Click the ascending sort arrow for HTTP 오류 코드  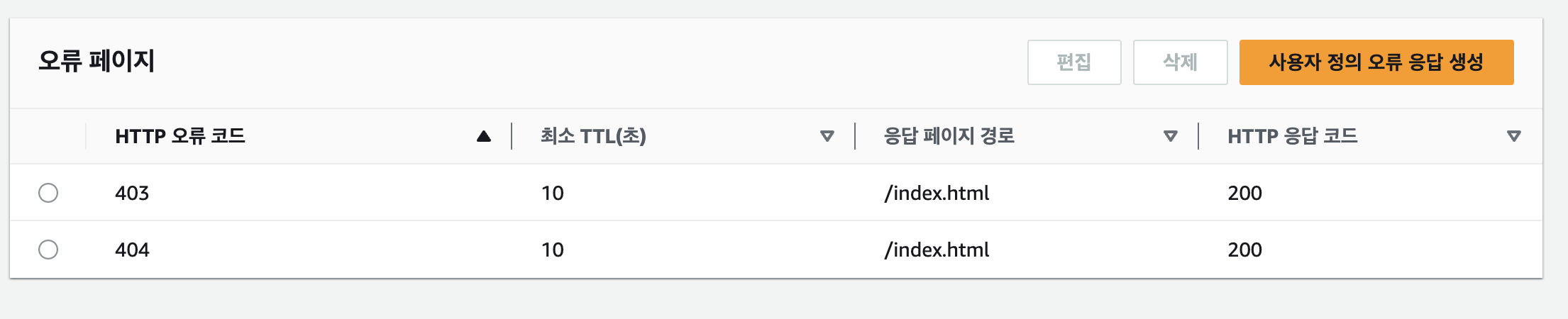(484, 136)
